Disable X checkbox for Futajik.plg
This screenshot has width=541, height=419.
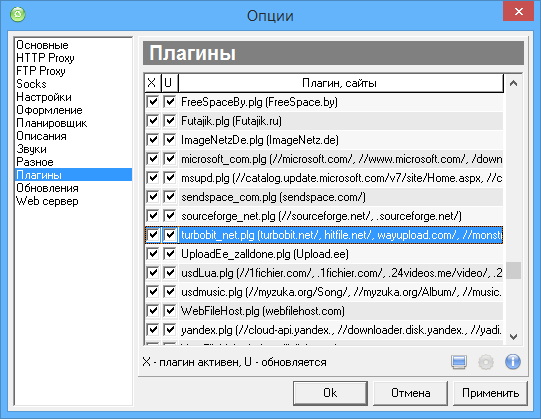point(152,121)
